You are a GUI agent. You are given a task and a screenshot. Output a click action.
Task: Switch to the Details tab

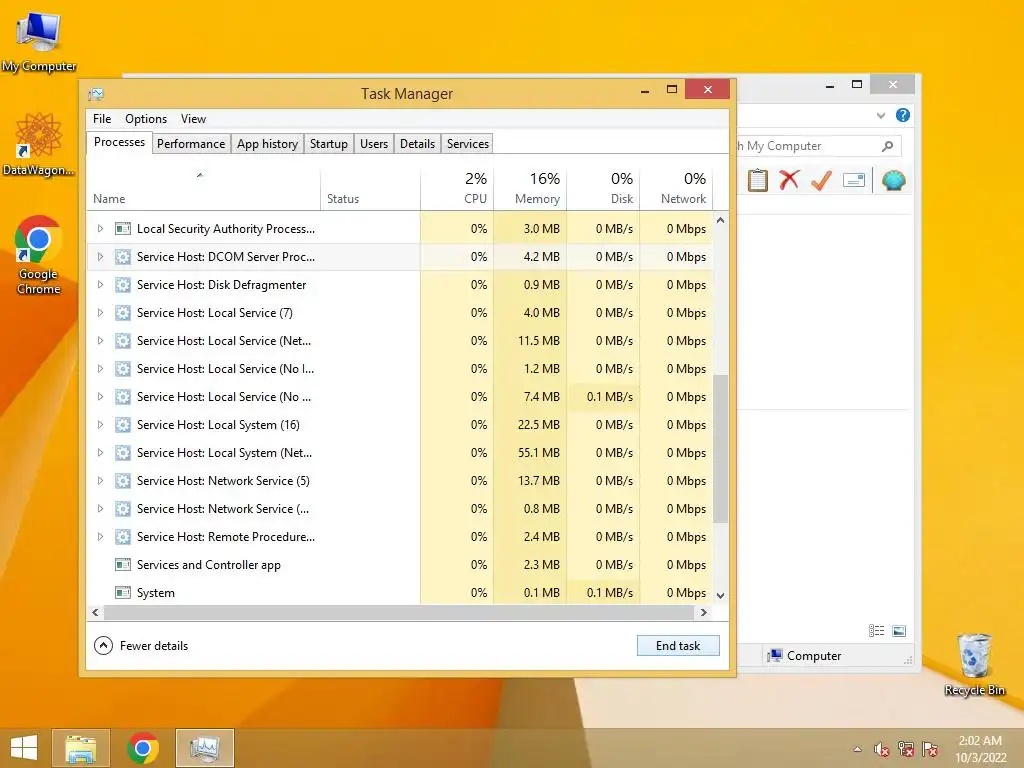click(417, 144)
